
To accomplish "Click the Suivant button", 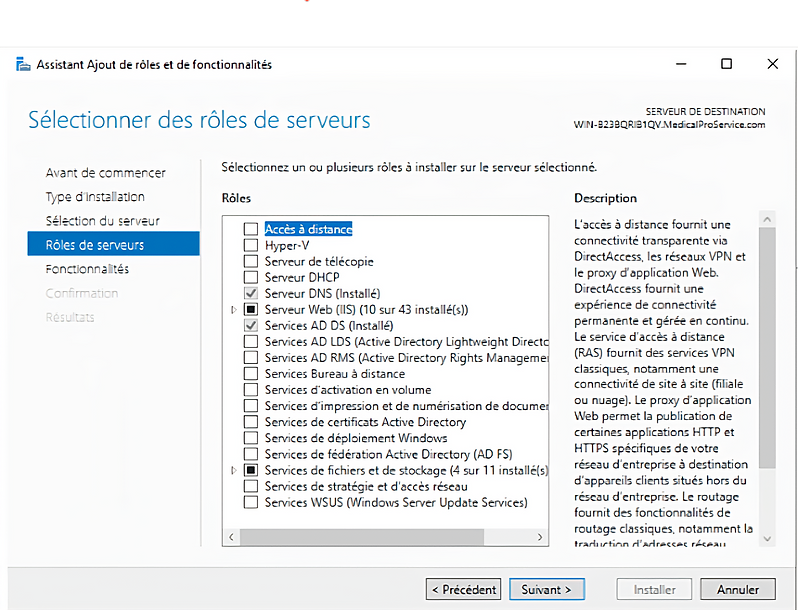I will (x=547, y=589).
